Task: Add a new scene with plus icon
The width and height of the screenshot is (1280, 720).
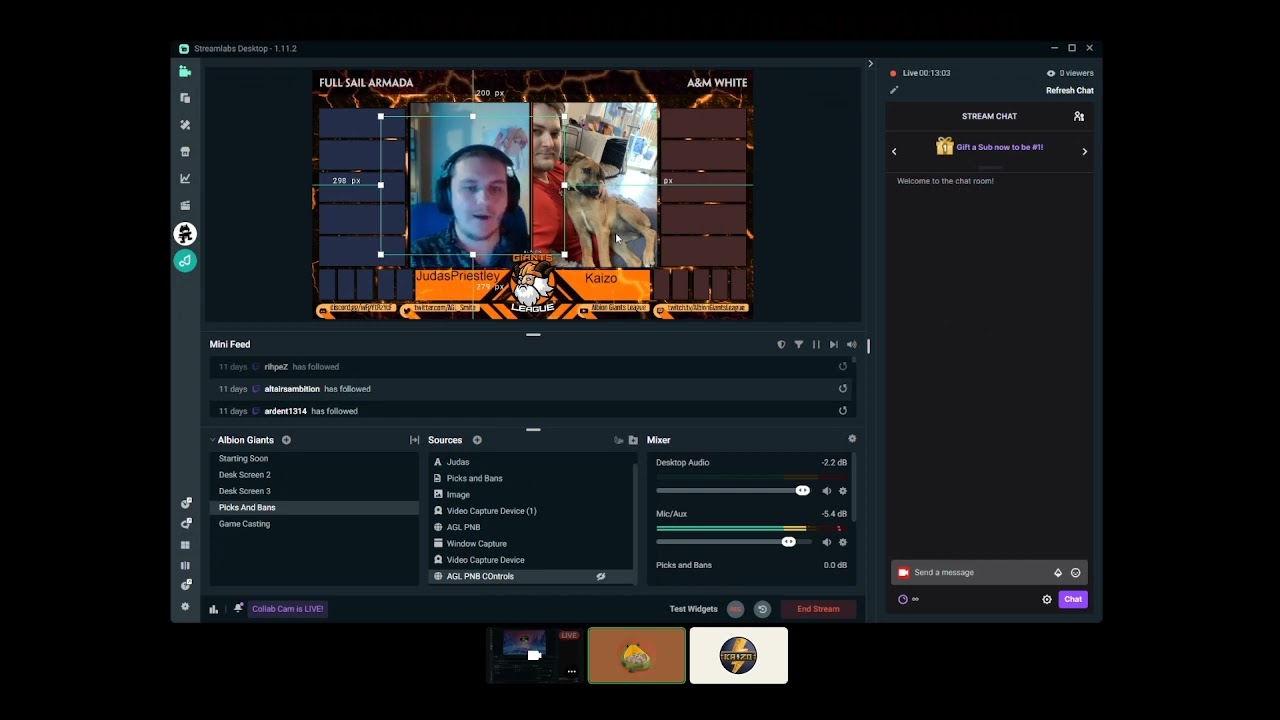Action: 286,440
